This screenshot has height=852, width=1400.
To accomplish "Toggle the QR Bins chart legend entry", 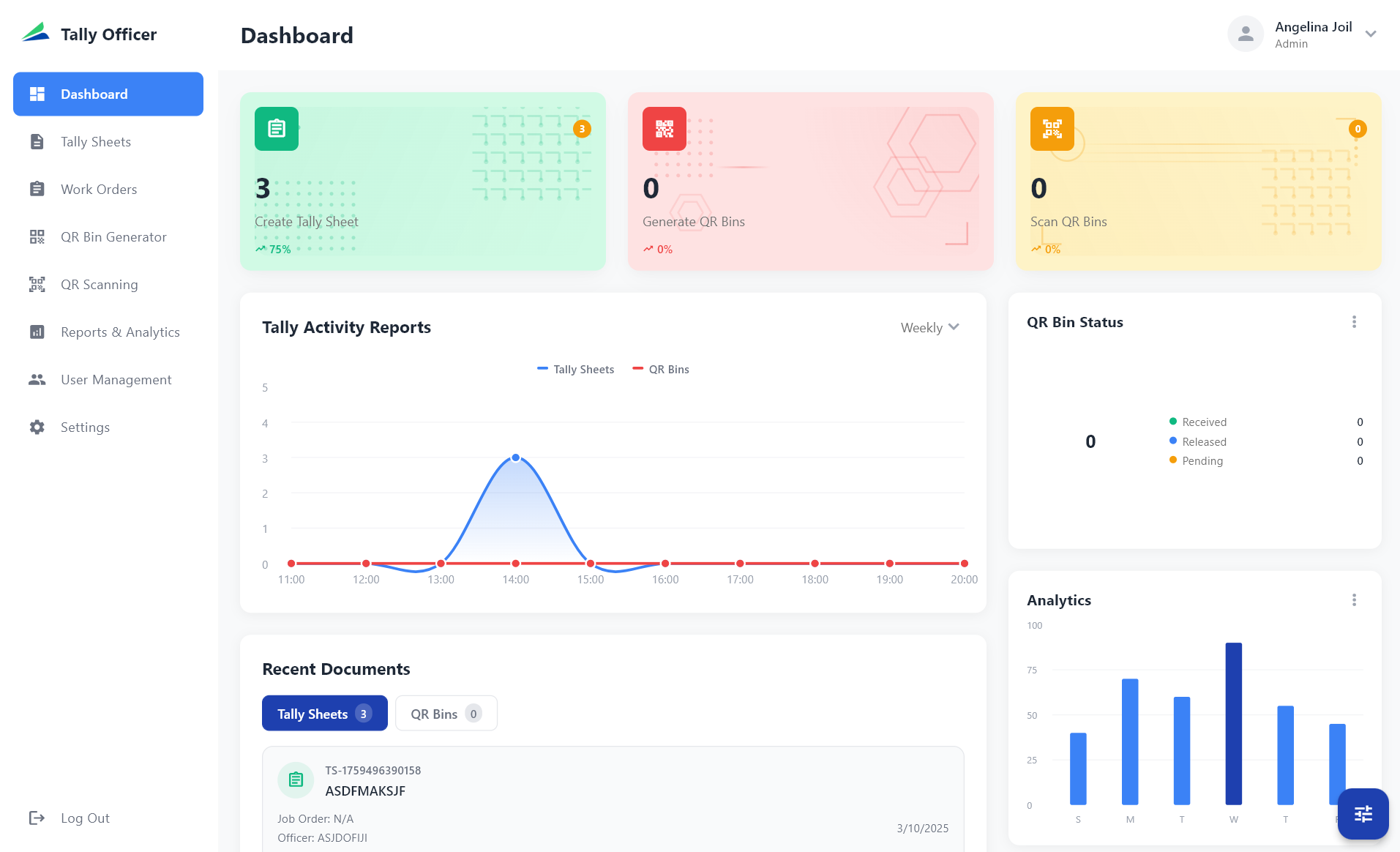I will pyautogui.click(x=660, y=369).
